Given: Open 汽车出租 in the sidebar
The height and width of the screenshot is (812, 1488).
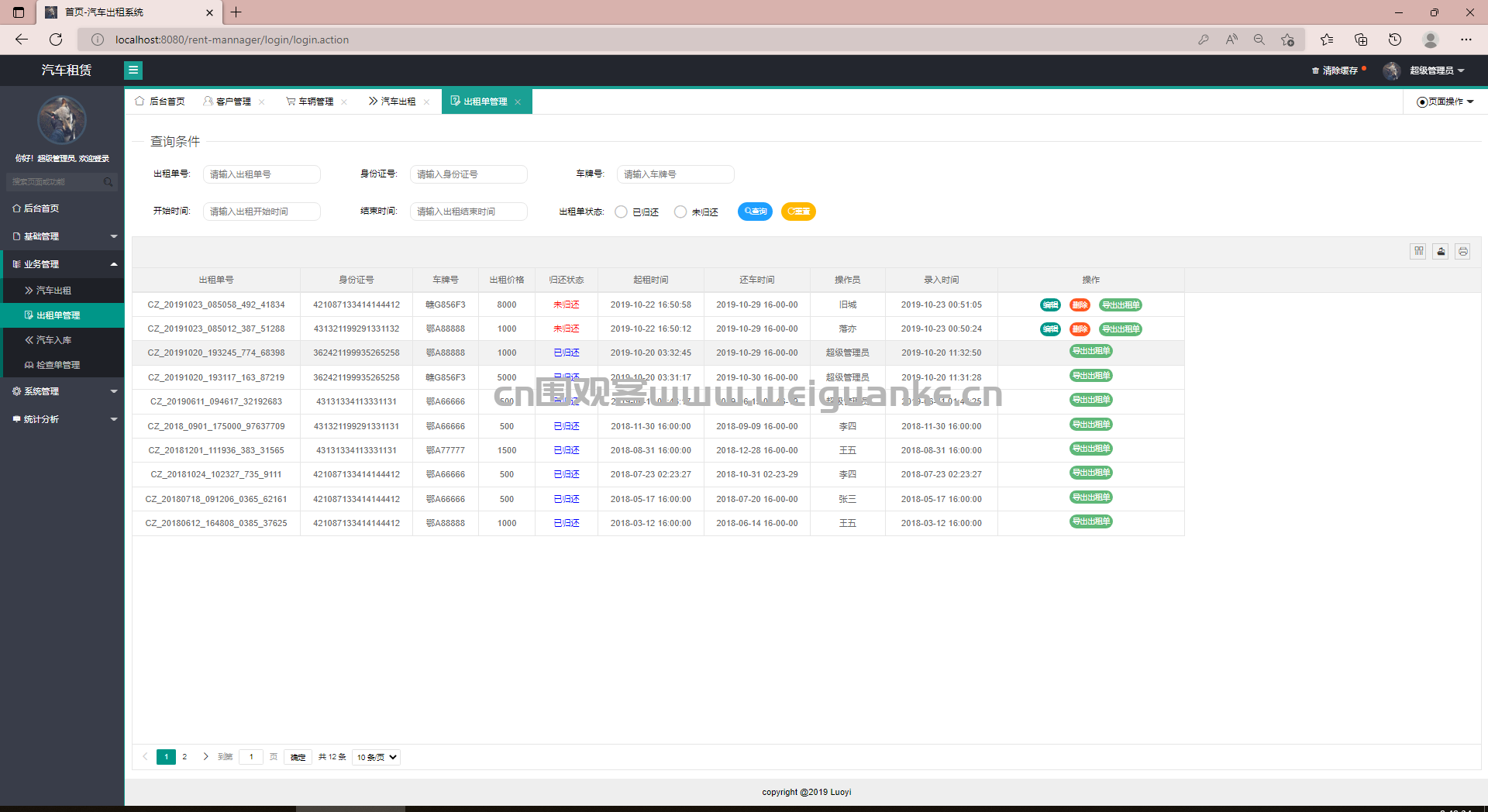Looking at the screenshot, I should click(62, 291).
